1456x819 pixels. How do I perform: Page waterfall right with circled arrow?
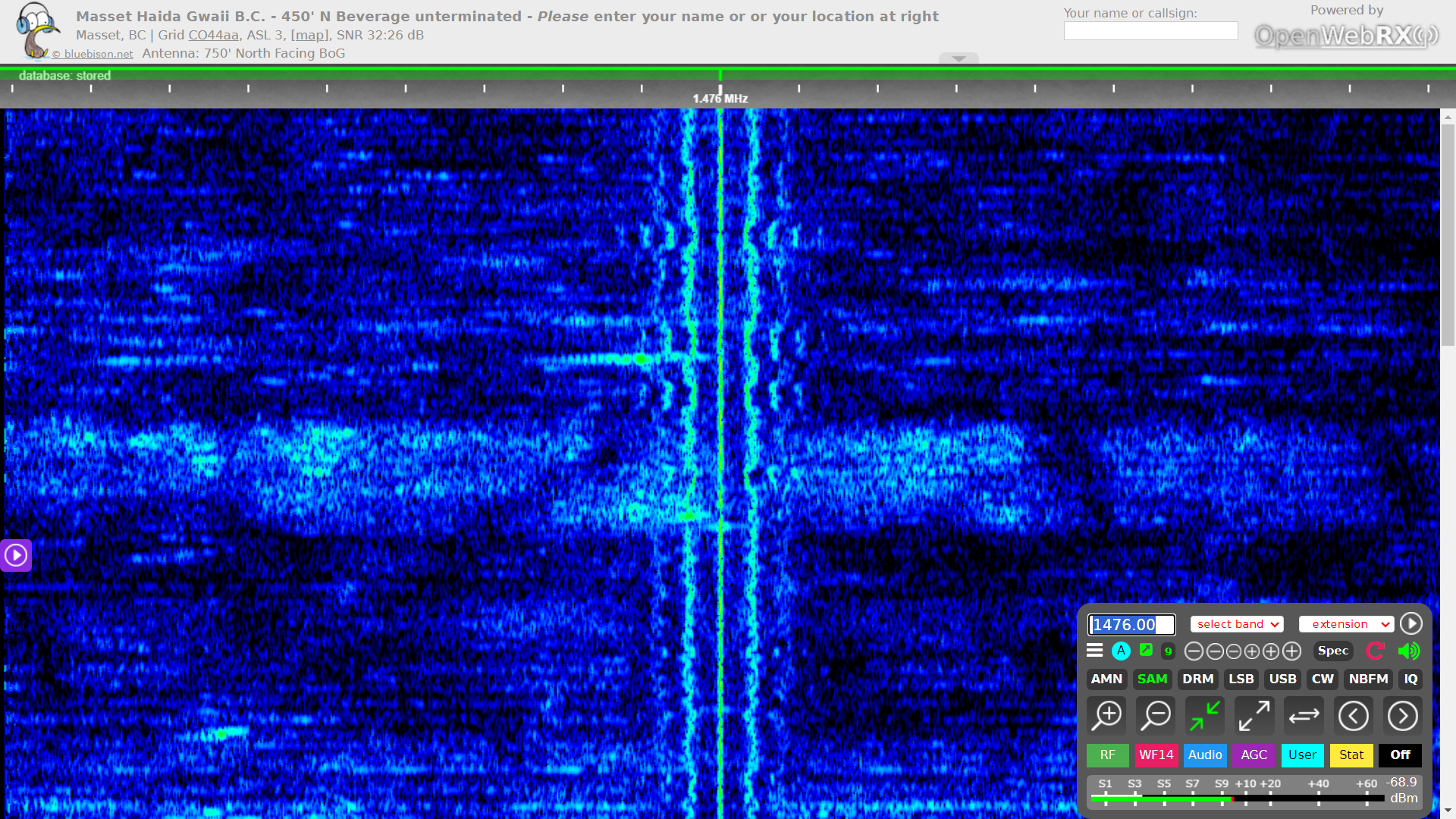coord(1402,715)
